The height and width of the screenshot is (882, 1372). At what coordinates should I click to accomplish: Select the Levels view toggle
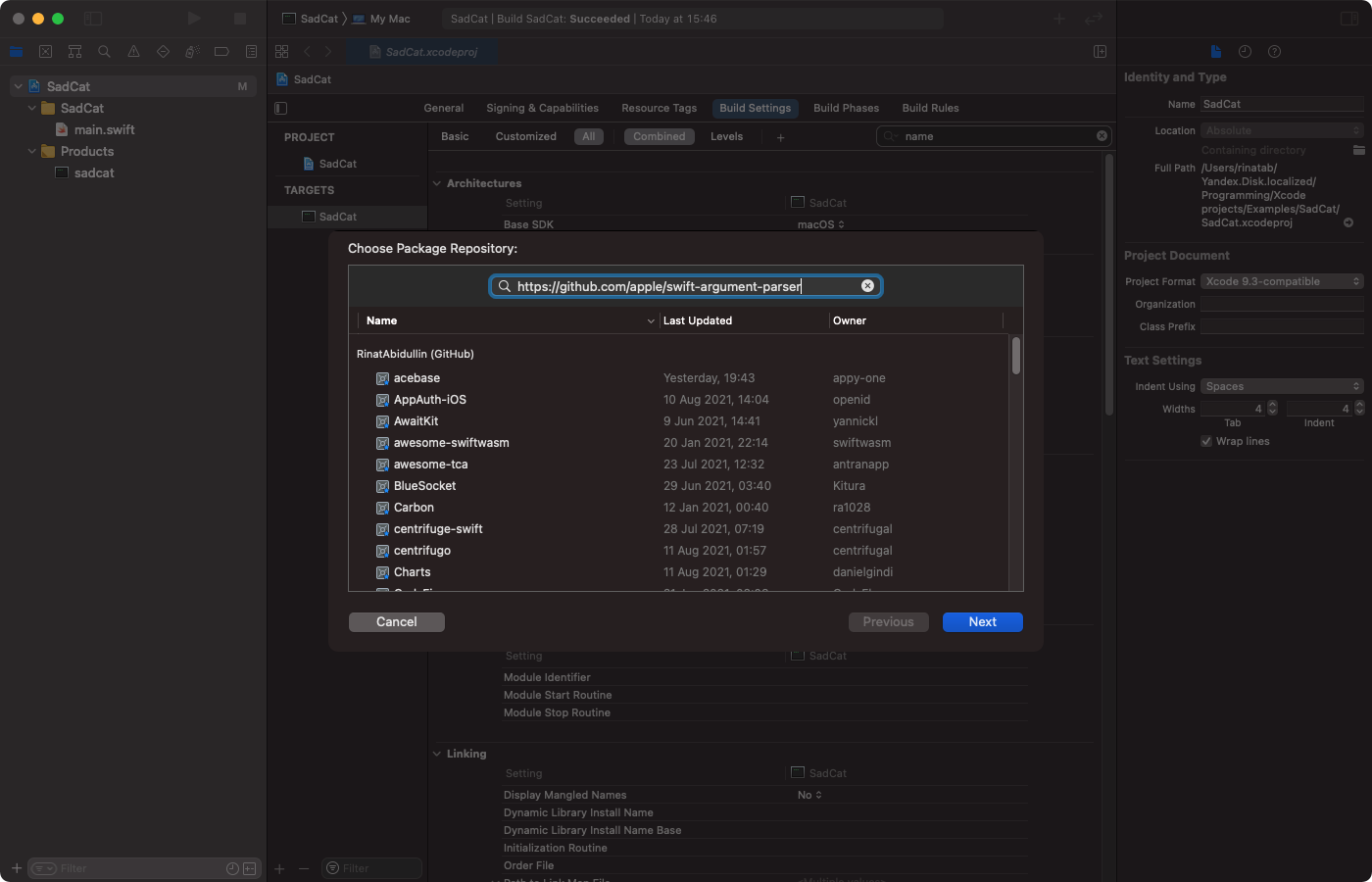726,137
